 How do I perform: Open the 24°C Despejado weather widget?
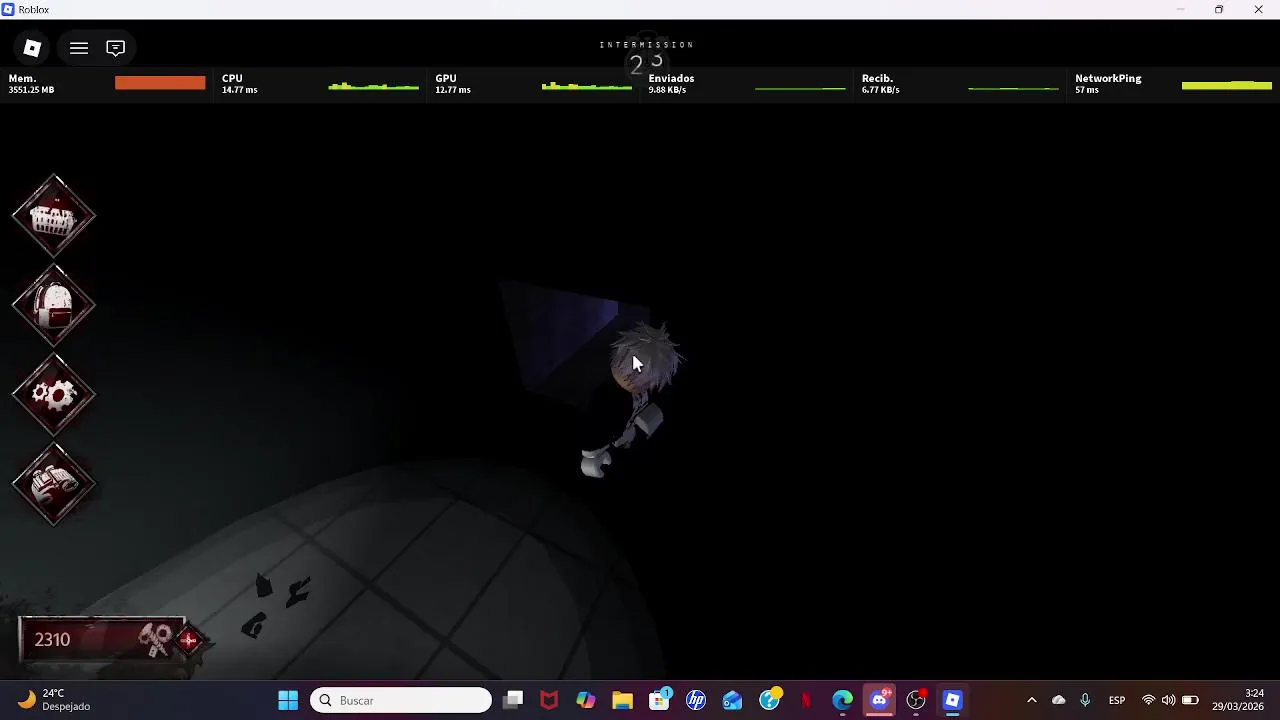pos(55,700)
